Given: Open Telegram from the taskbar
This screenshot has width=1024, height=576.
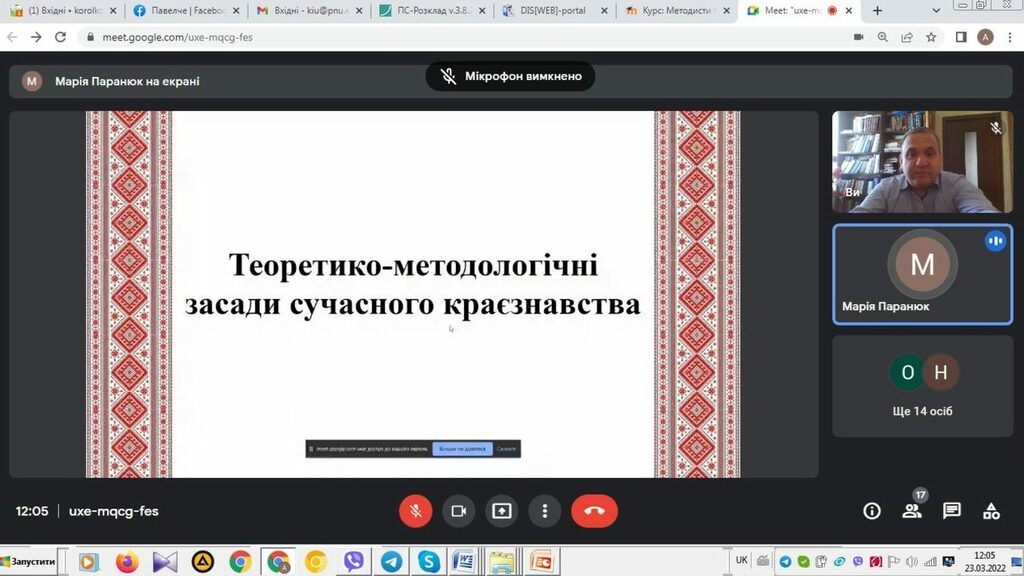Looking at the screenshot, I should point(391,562).
